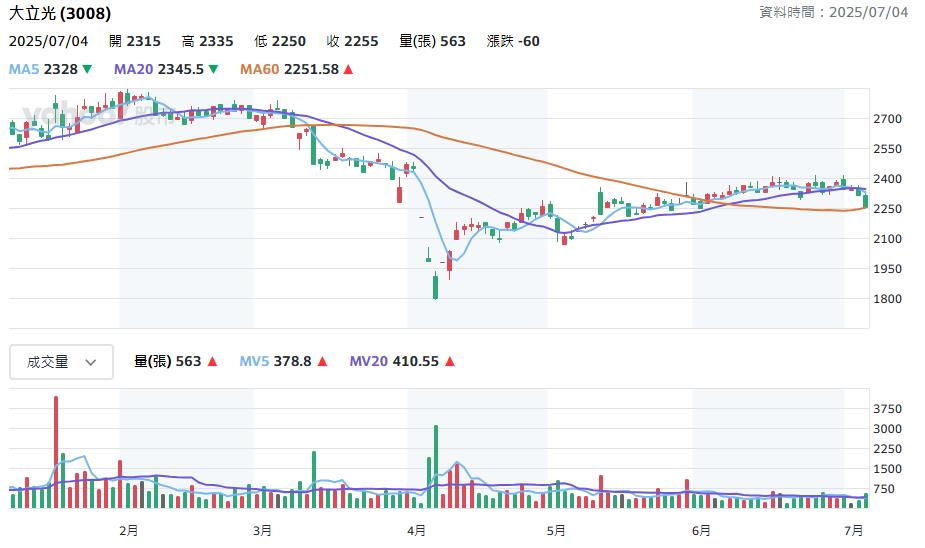Click the 7月 label on the time axis
This screenshot has width=925, height=548.
[854, 531]
